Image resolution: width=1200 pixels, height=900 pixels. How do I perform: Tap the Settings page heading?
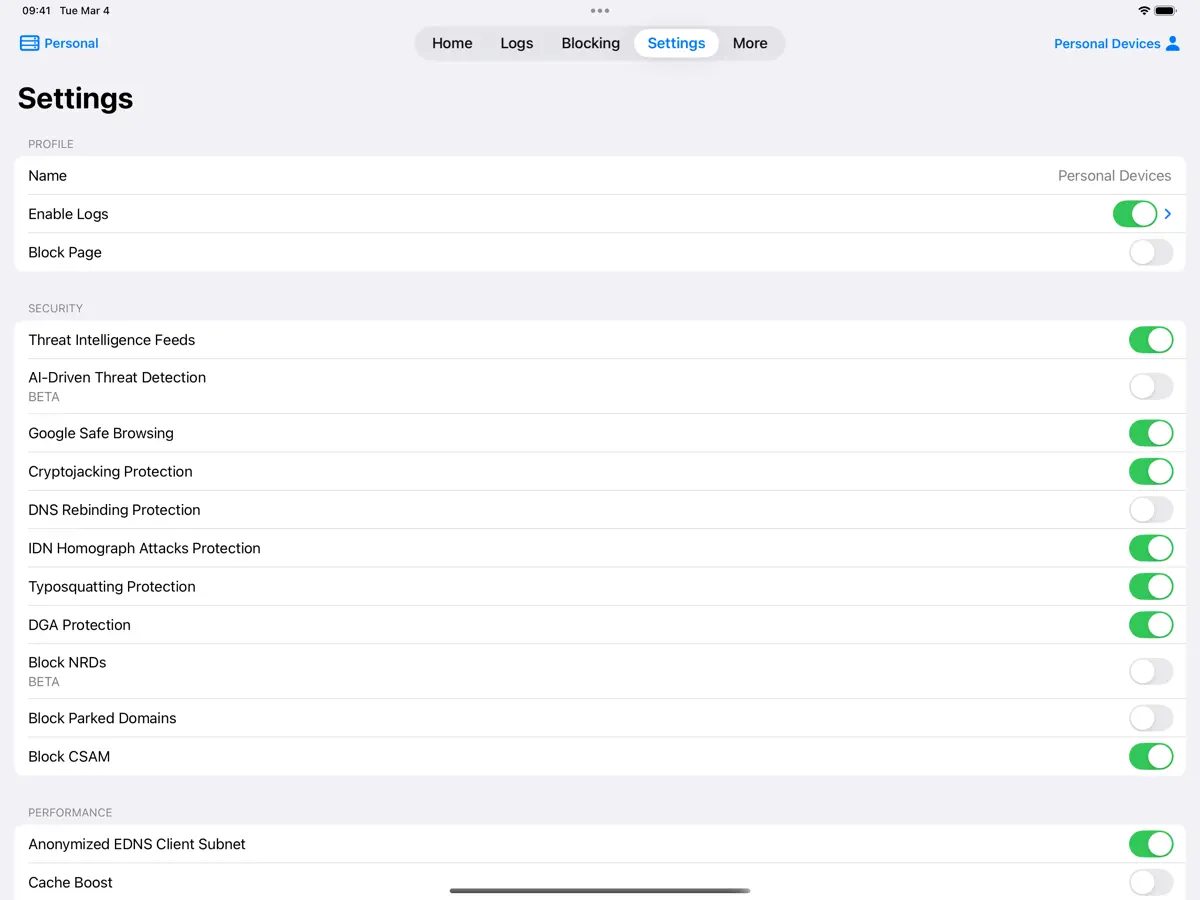(x=75, y=98)
